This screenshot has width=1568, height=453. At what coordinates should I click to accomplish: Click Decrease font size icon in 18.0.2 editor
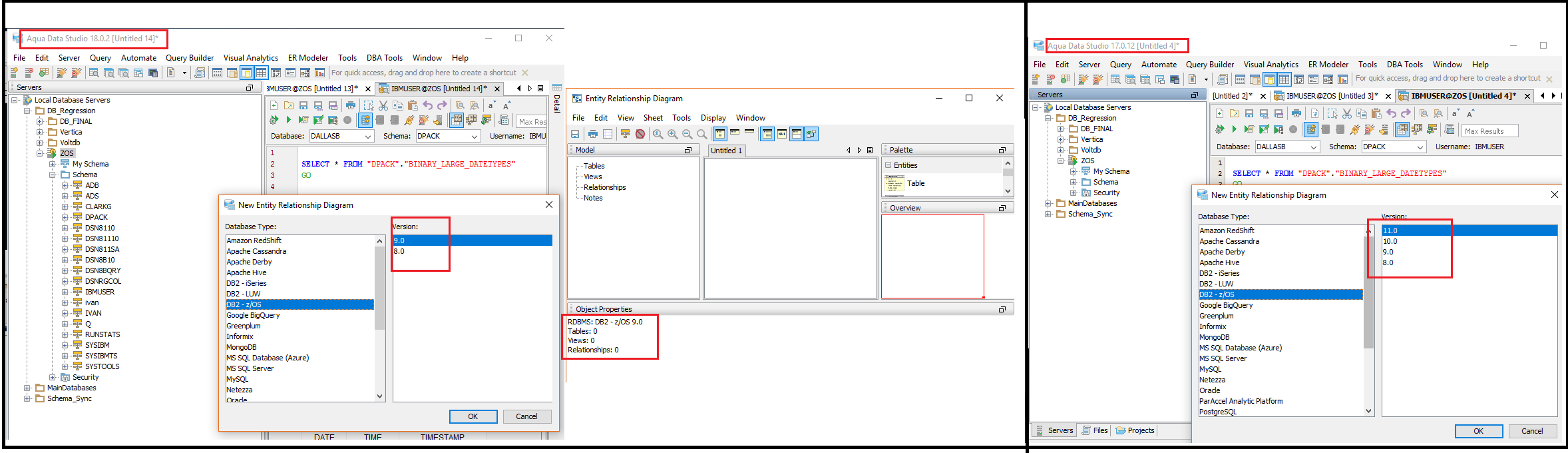(x=492, y=105)
